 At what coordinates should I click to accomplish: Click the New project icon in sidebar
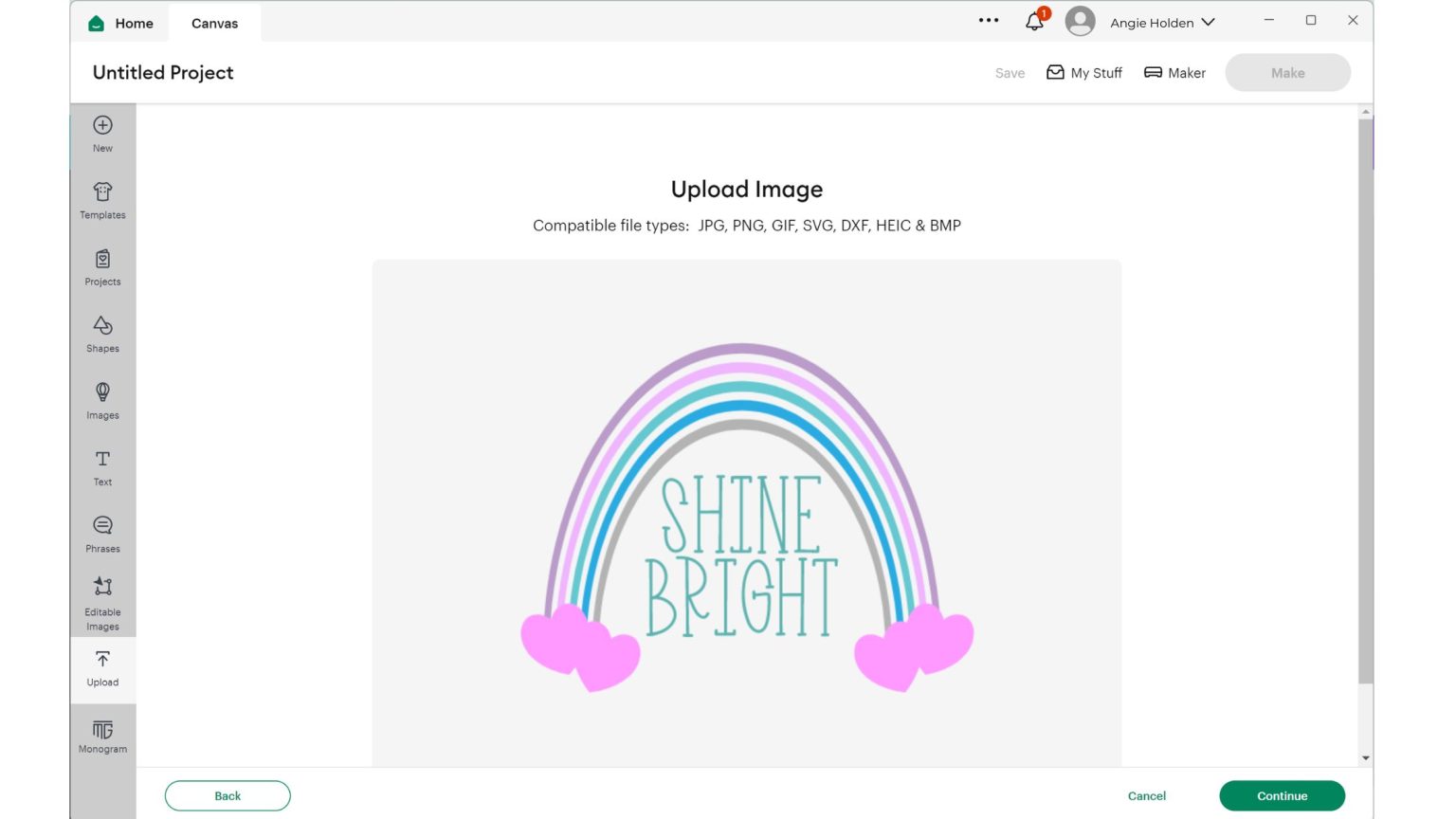(102, 134)
